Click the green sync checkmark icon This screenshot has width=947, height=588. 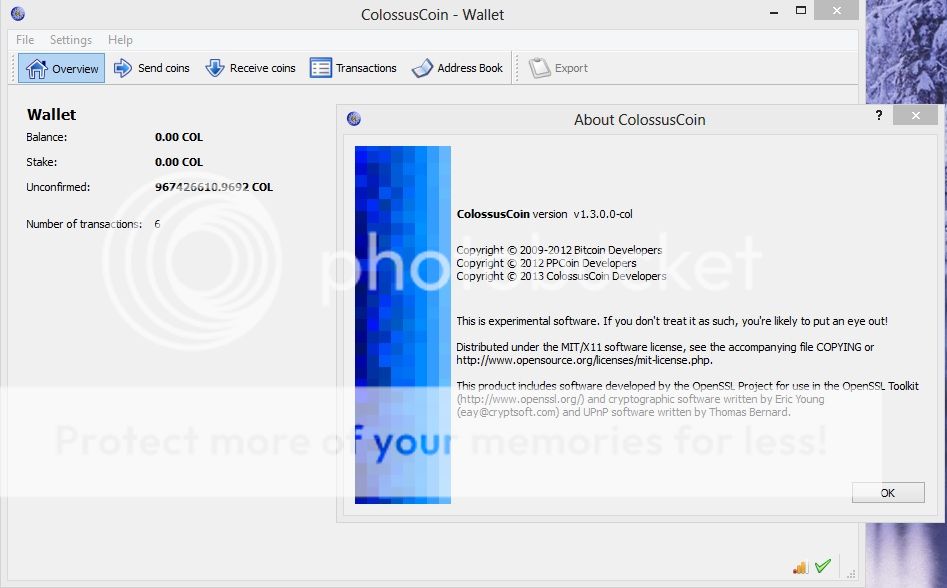pyautogui.click(x=823, y=566)
